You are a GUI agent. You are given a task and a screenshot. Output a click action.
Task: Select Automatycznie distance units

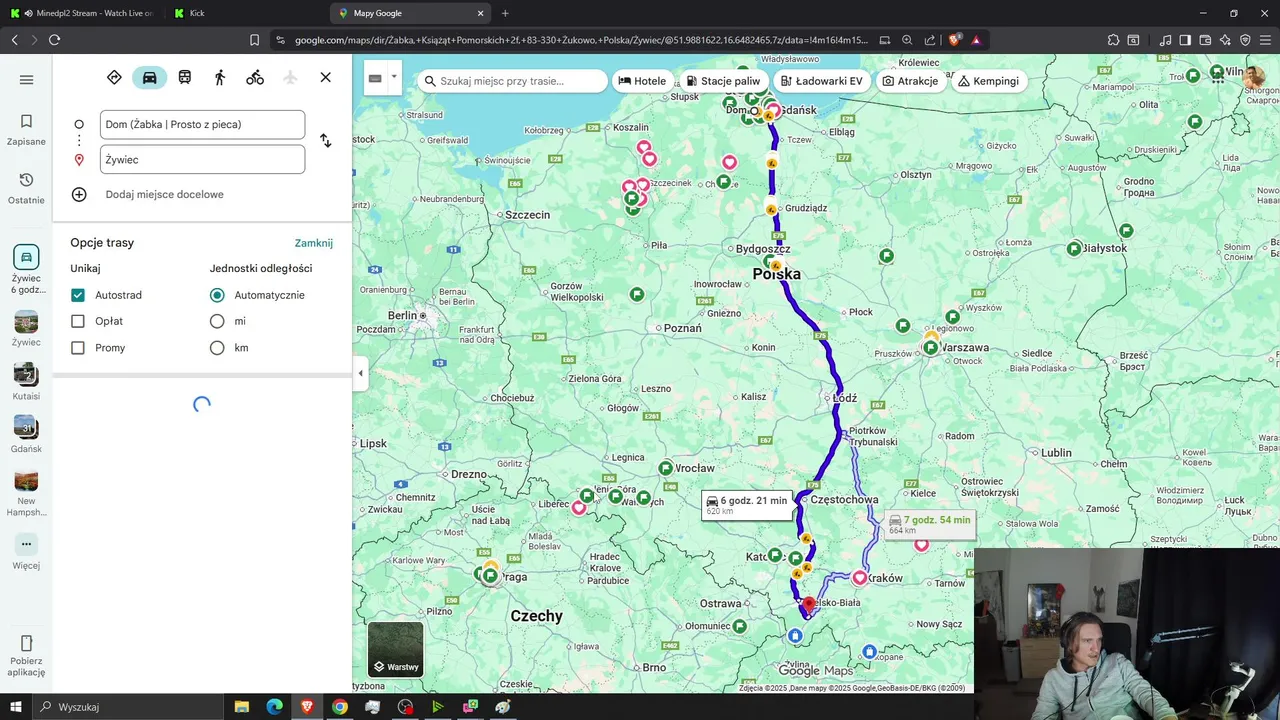pos(217,295)
